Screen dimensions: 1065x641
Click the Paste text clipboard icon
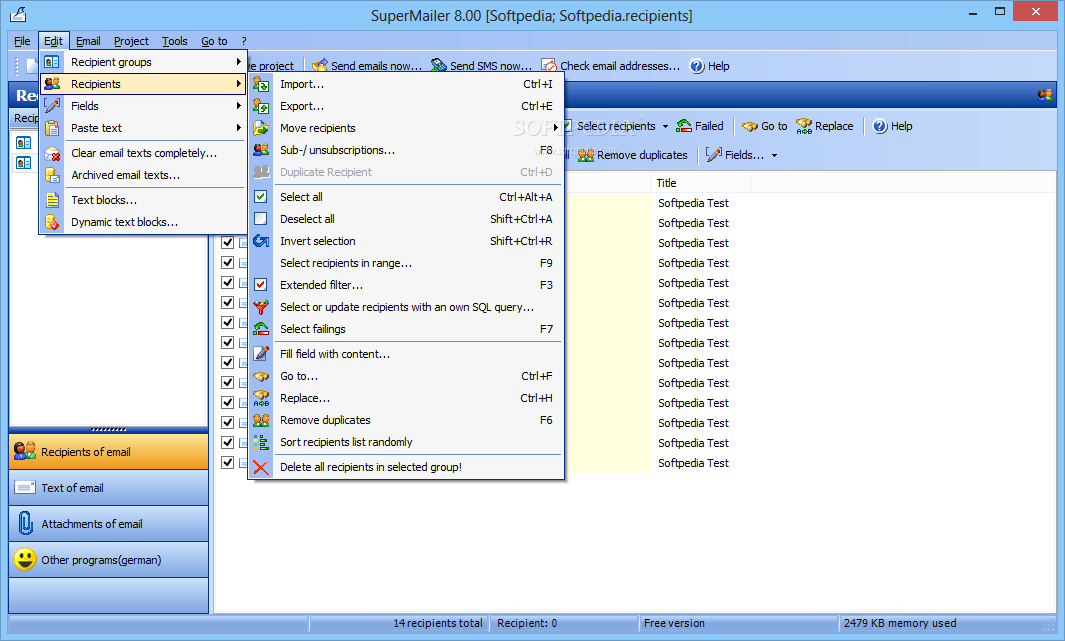(x=52, y=128)
